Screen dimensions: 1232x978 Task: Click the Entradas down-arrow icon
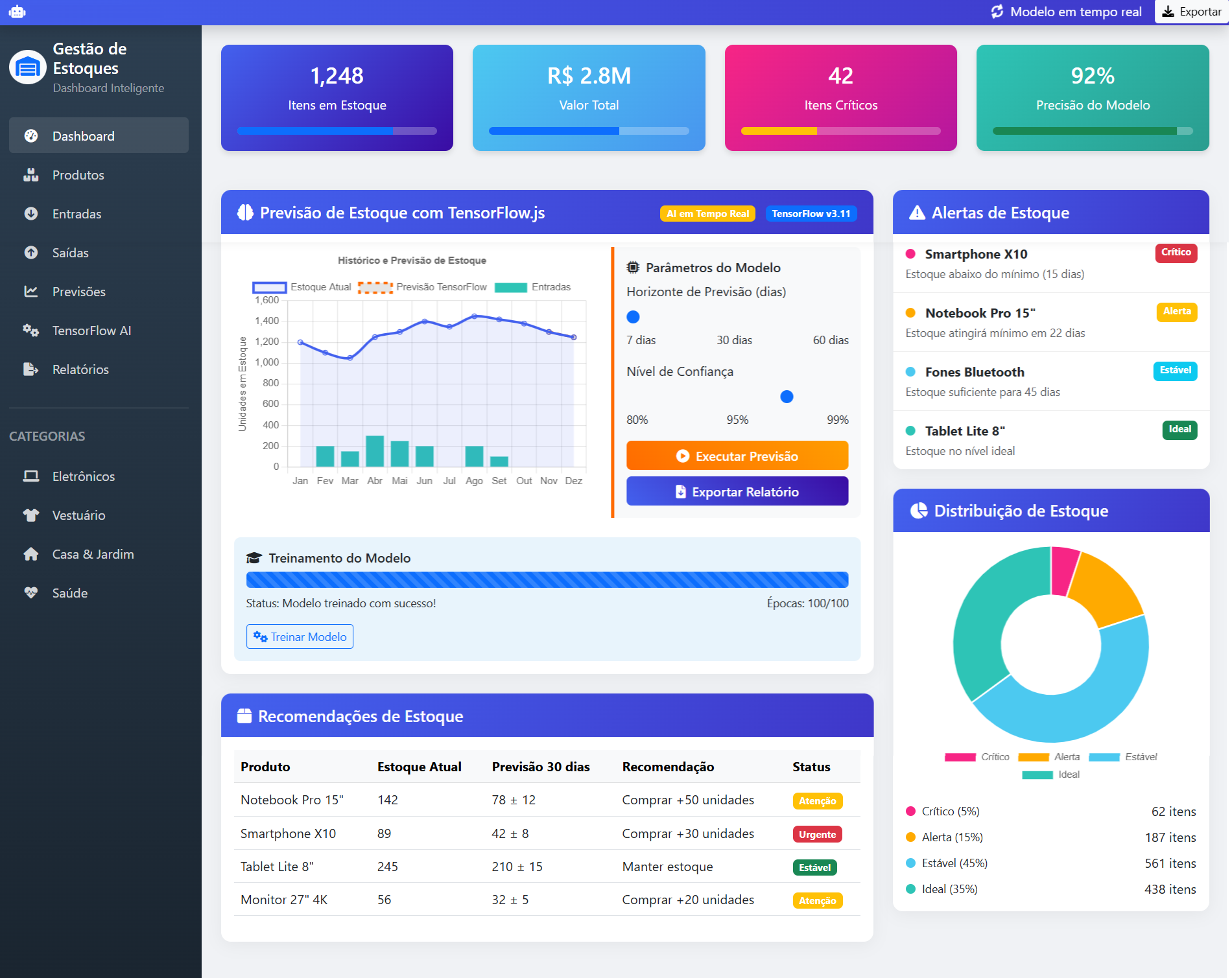click(30, 214)
